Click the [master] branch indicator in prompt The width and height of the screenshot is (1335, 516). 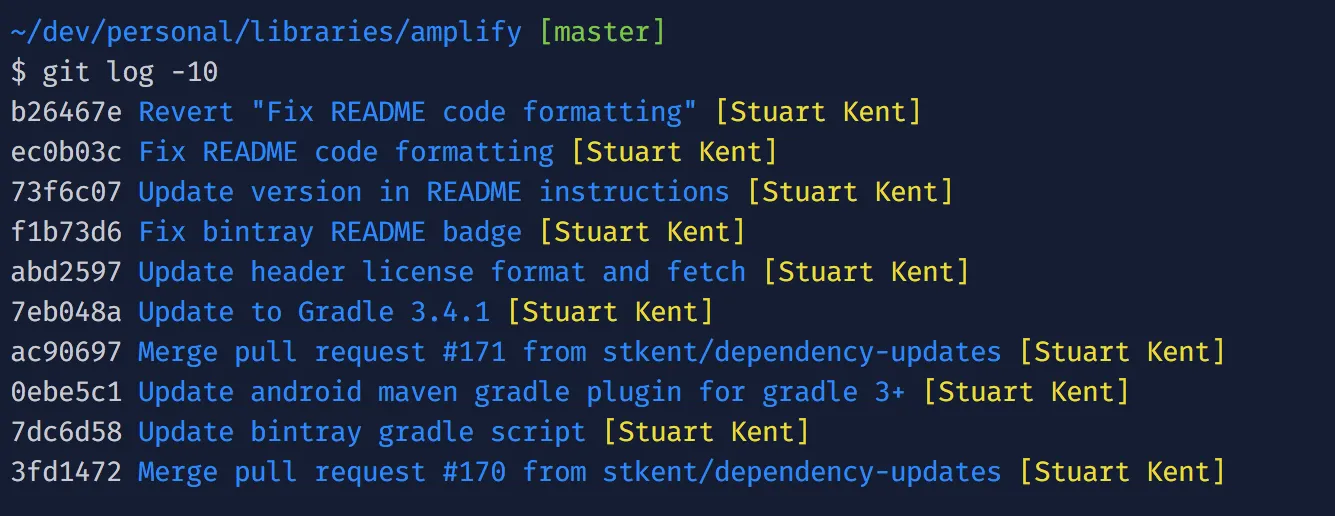(x=602, y=32)
